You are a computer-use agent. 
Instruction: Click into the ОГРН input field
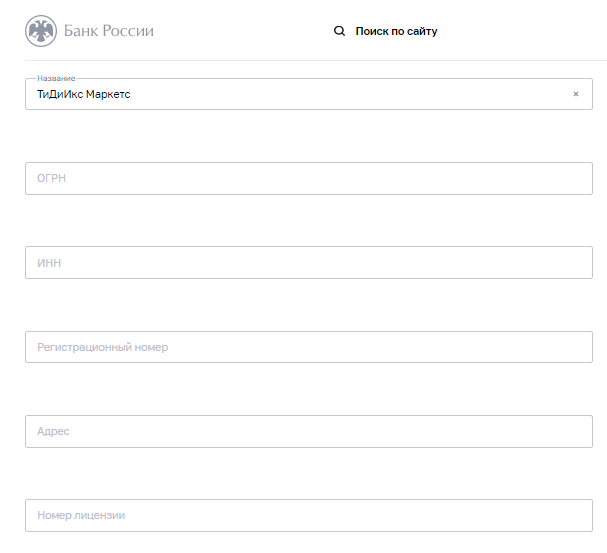309,178
